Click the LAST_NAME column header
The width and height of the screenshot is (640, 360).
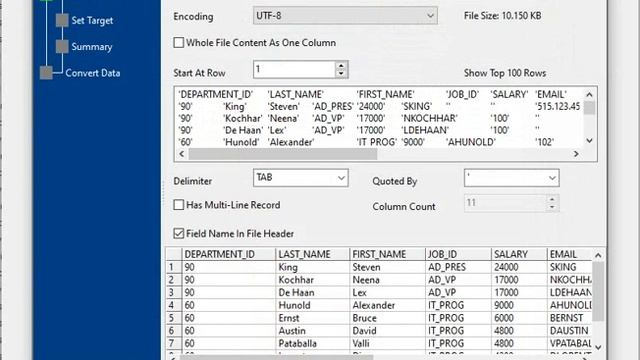[313, 254]
